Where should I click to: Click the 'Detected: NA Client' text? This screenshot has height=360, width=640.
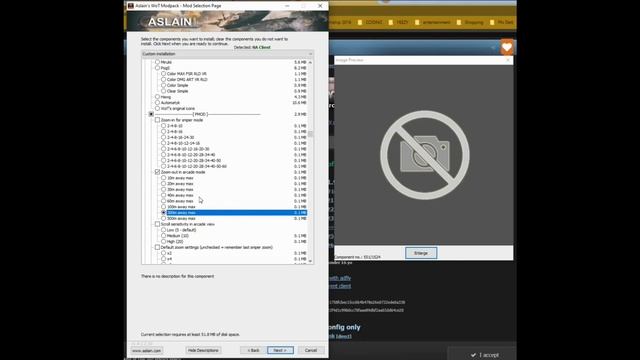(x=252, y=47)
